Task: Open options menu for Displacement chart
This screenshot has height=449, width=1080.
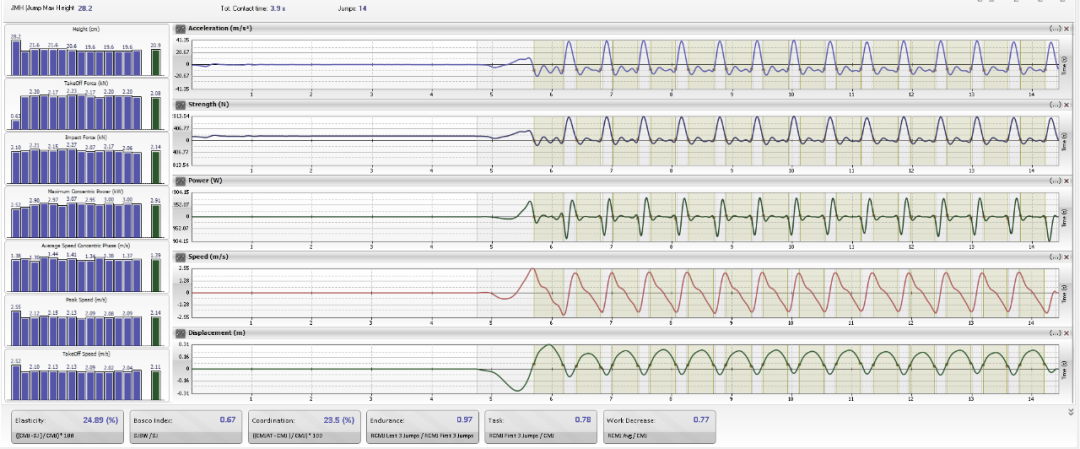Action: coord(1054,333)
